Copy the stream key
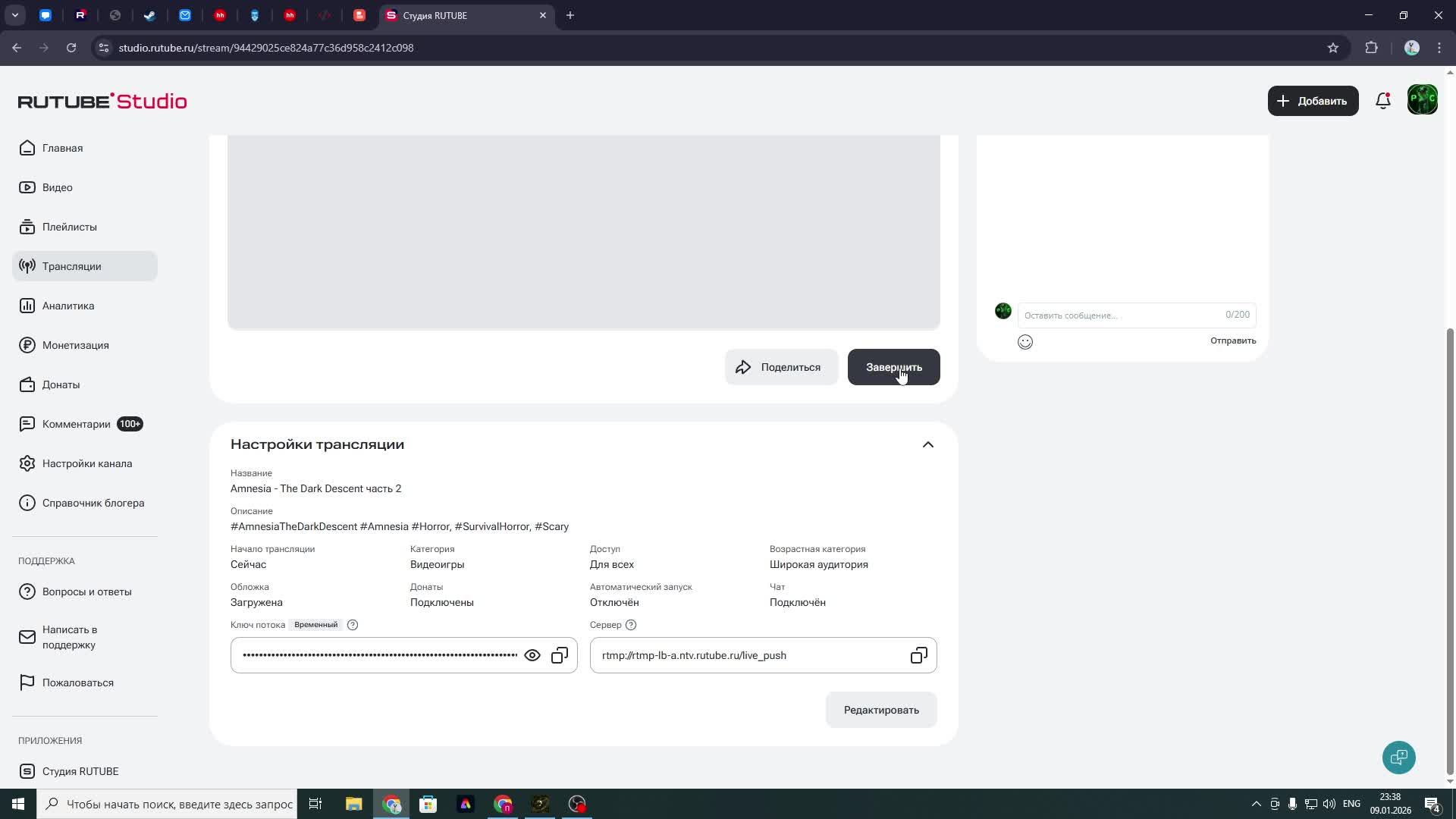This screenshot has height=819, width=1456. [x=560, y=655]
